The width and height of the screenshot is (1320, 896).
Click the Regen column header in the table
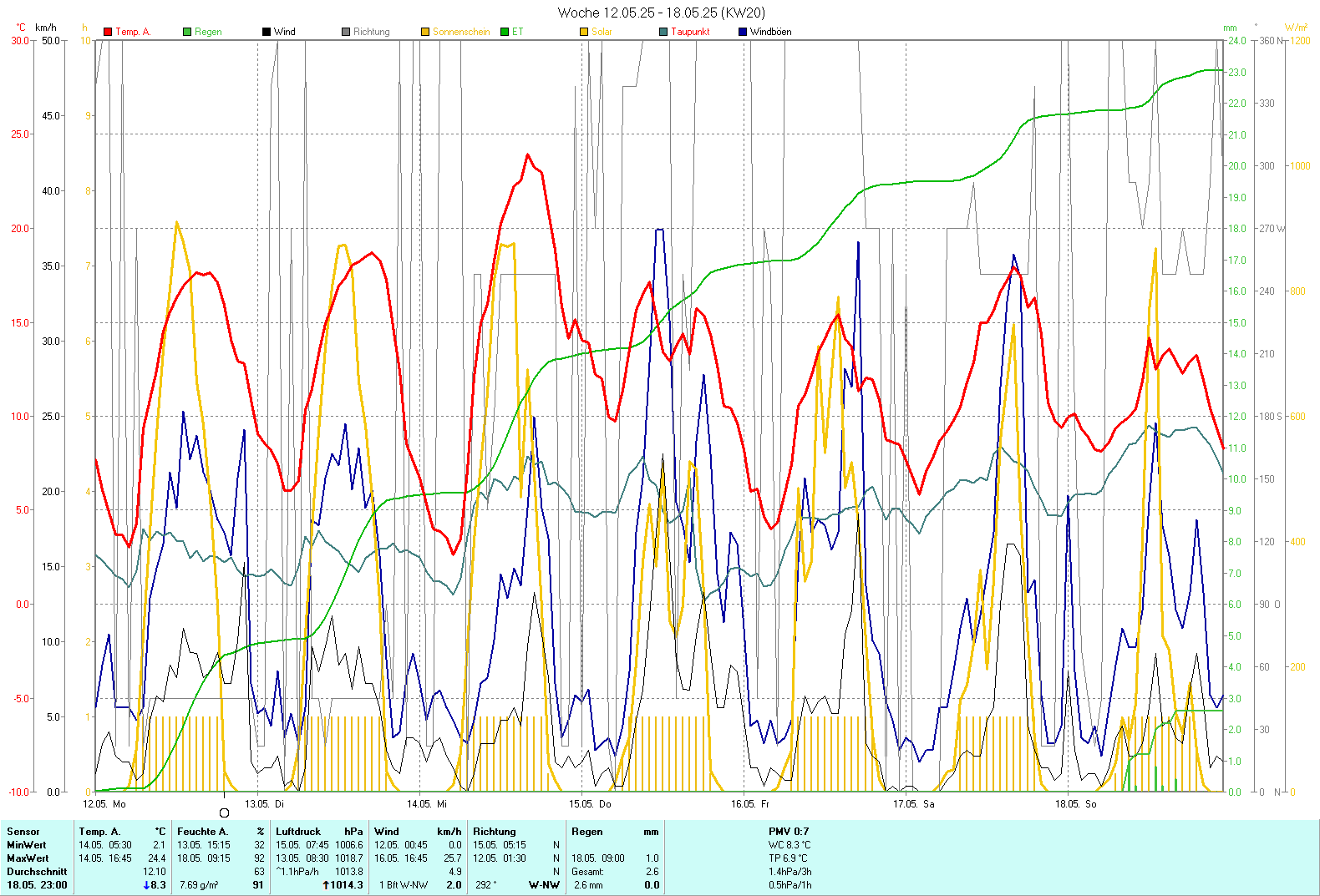[587, 832]
